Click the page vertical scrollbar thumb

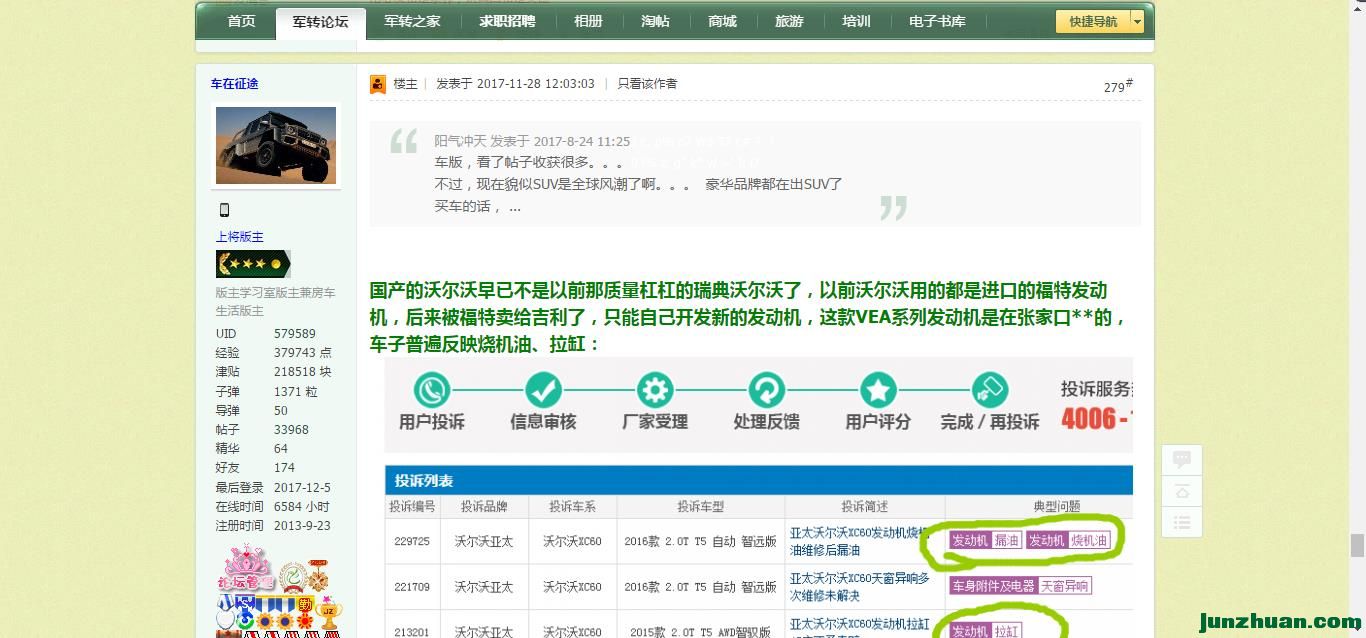point(1357,545)
